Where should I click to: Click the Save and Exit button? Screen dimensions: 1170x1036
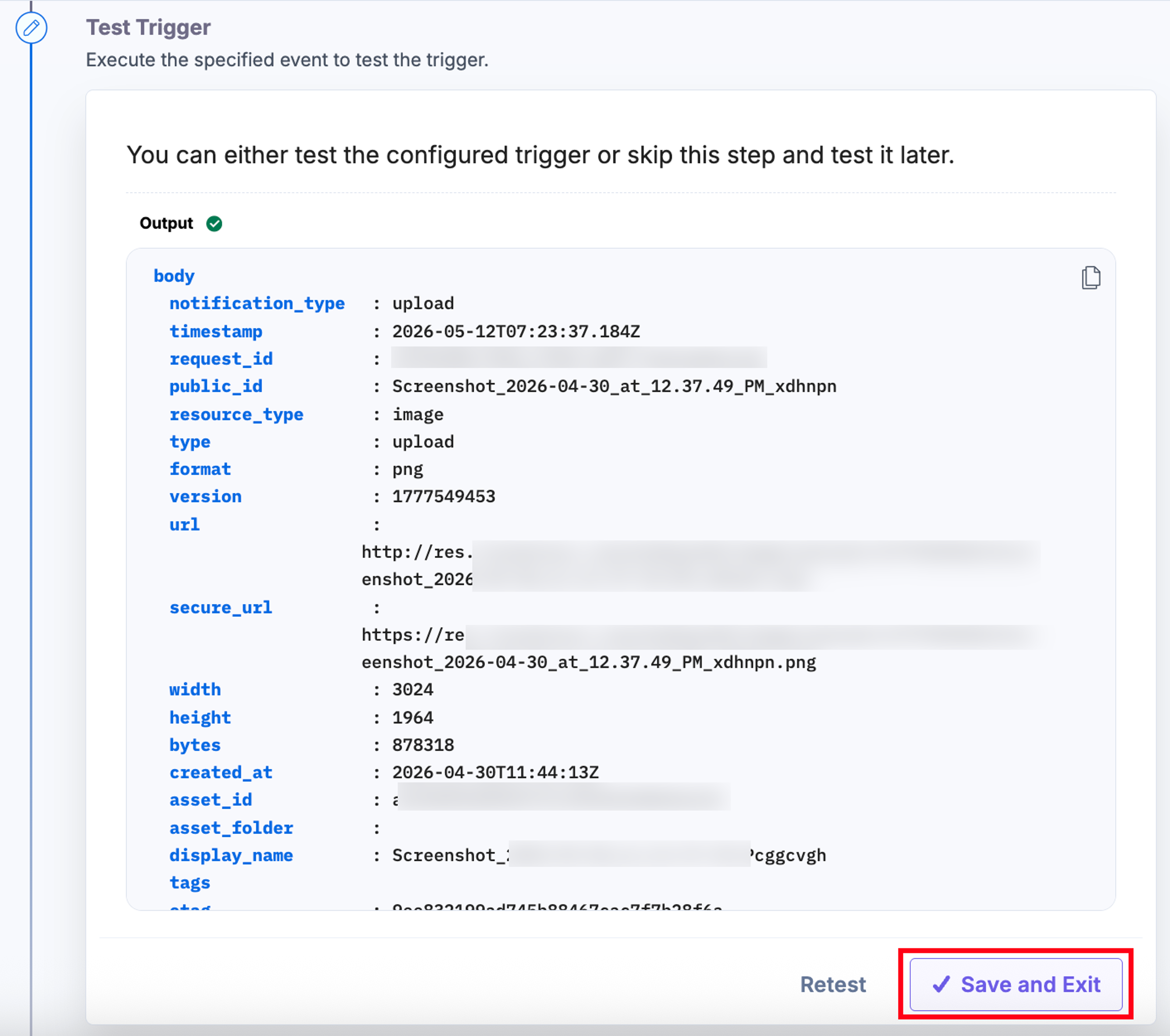tap(1016, 984)
